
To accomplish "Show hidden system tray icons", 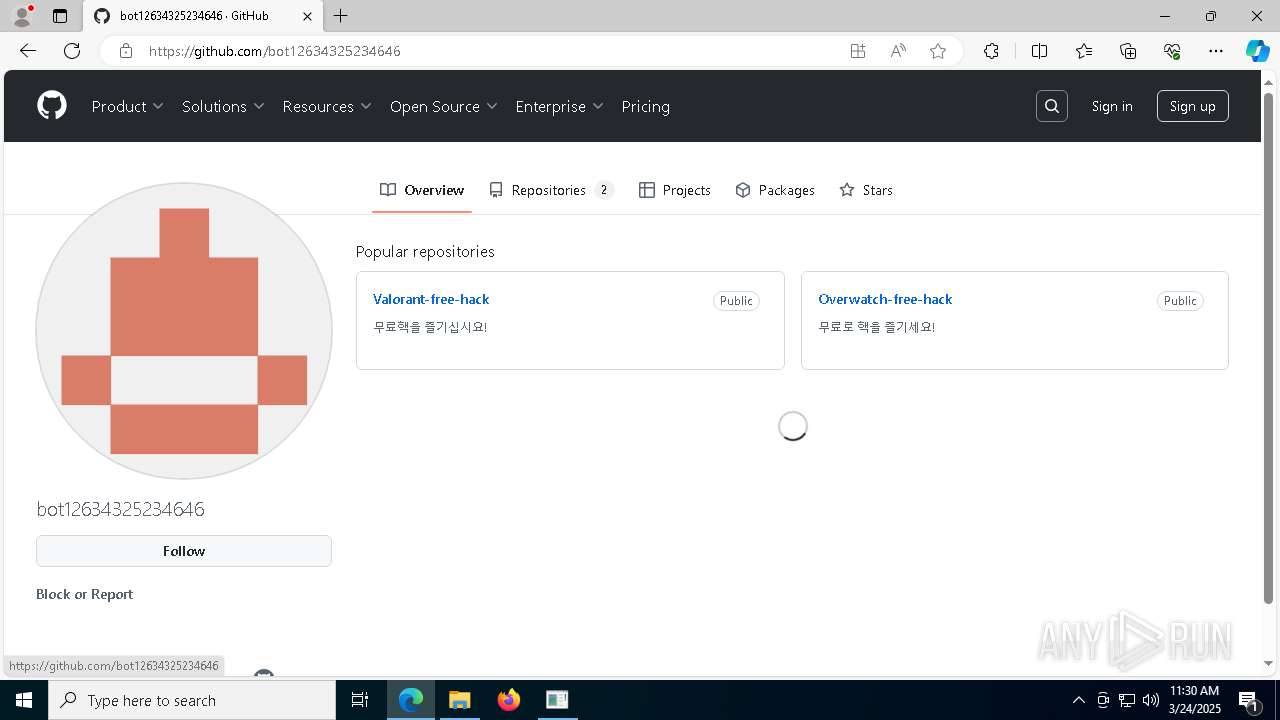I will pyautogui.click(x=1078, y=700).
